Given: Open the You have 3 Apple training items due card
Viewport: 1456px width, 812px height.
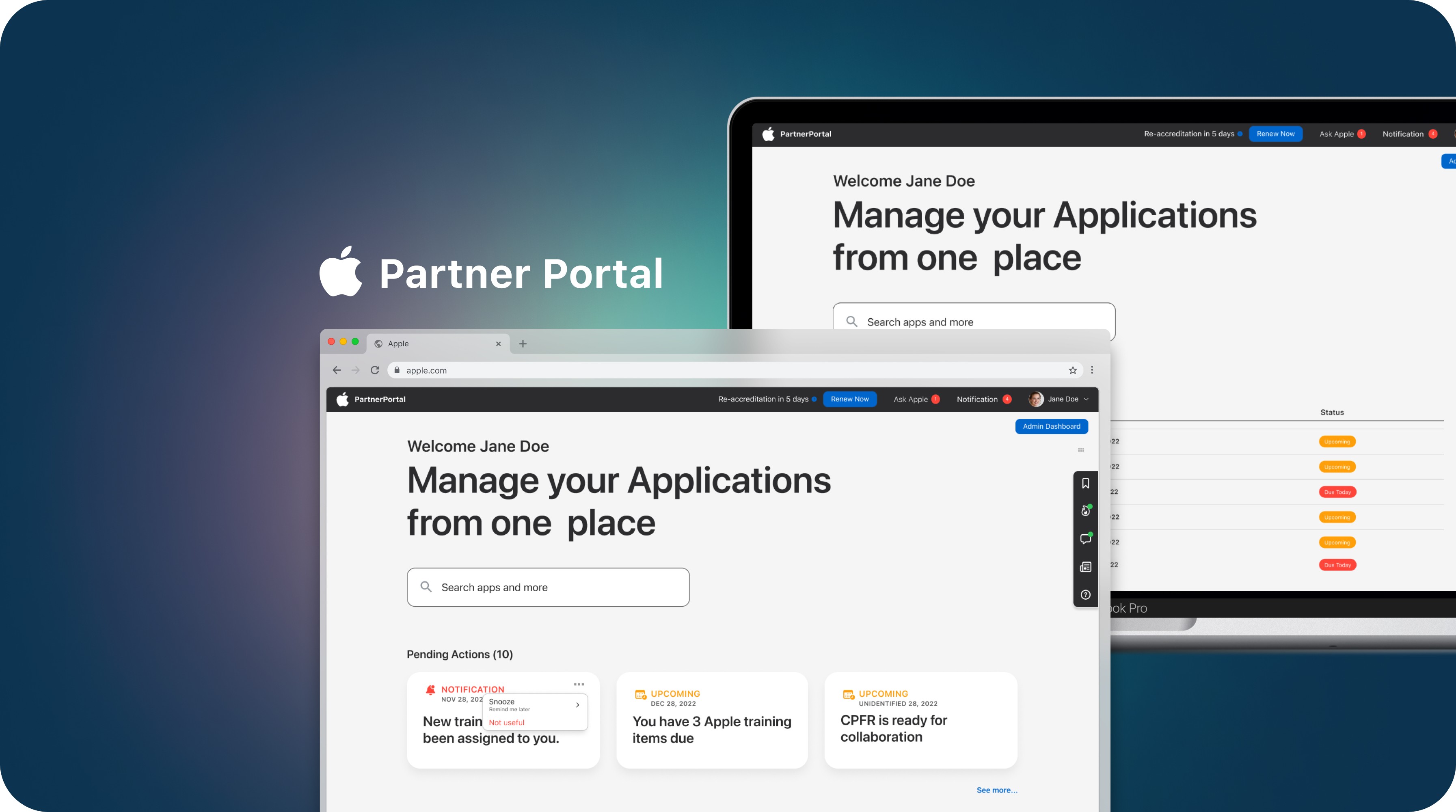Looking at the screenshot, I should click(712, 720).
